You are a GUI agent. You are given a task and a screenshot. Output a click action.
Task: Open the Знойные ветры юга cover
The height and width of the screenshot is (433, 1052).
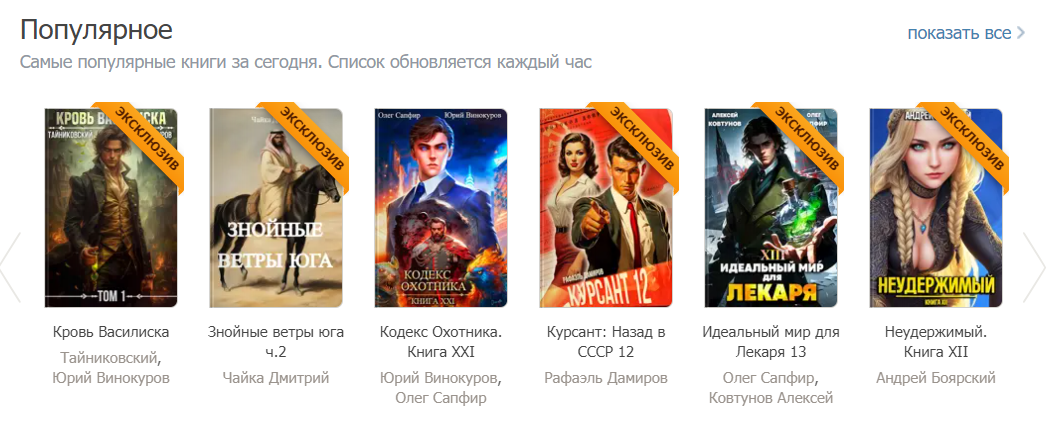276,208
